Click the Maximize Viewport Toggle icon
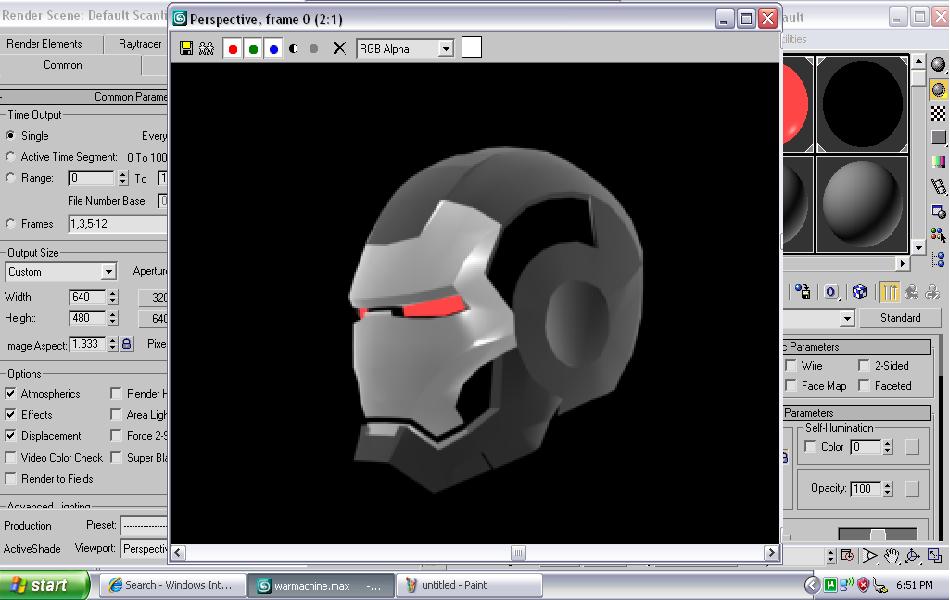This screenshot has height=600, width=950. (934, 555)
